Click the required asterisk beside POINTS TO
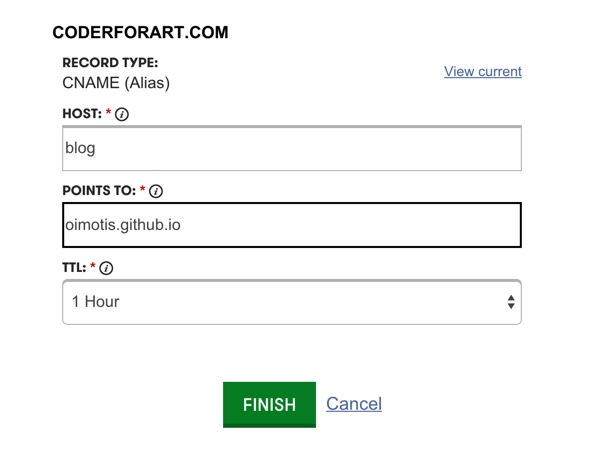The image size is (612, 452). (143, 190)
